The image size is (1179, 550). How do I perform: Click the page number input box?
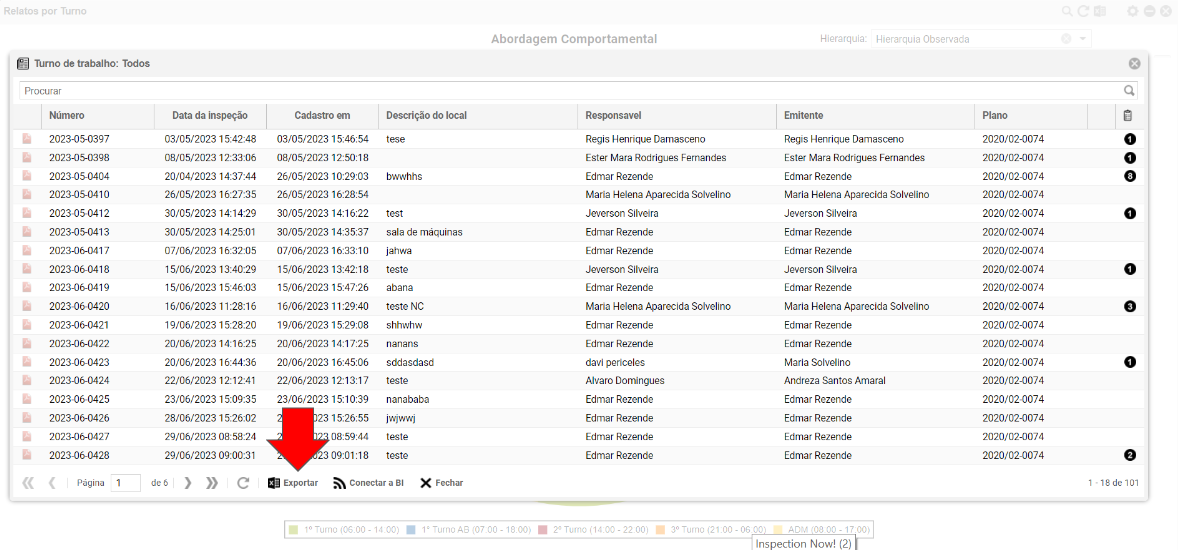point(126,483)
